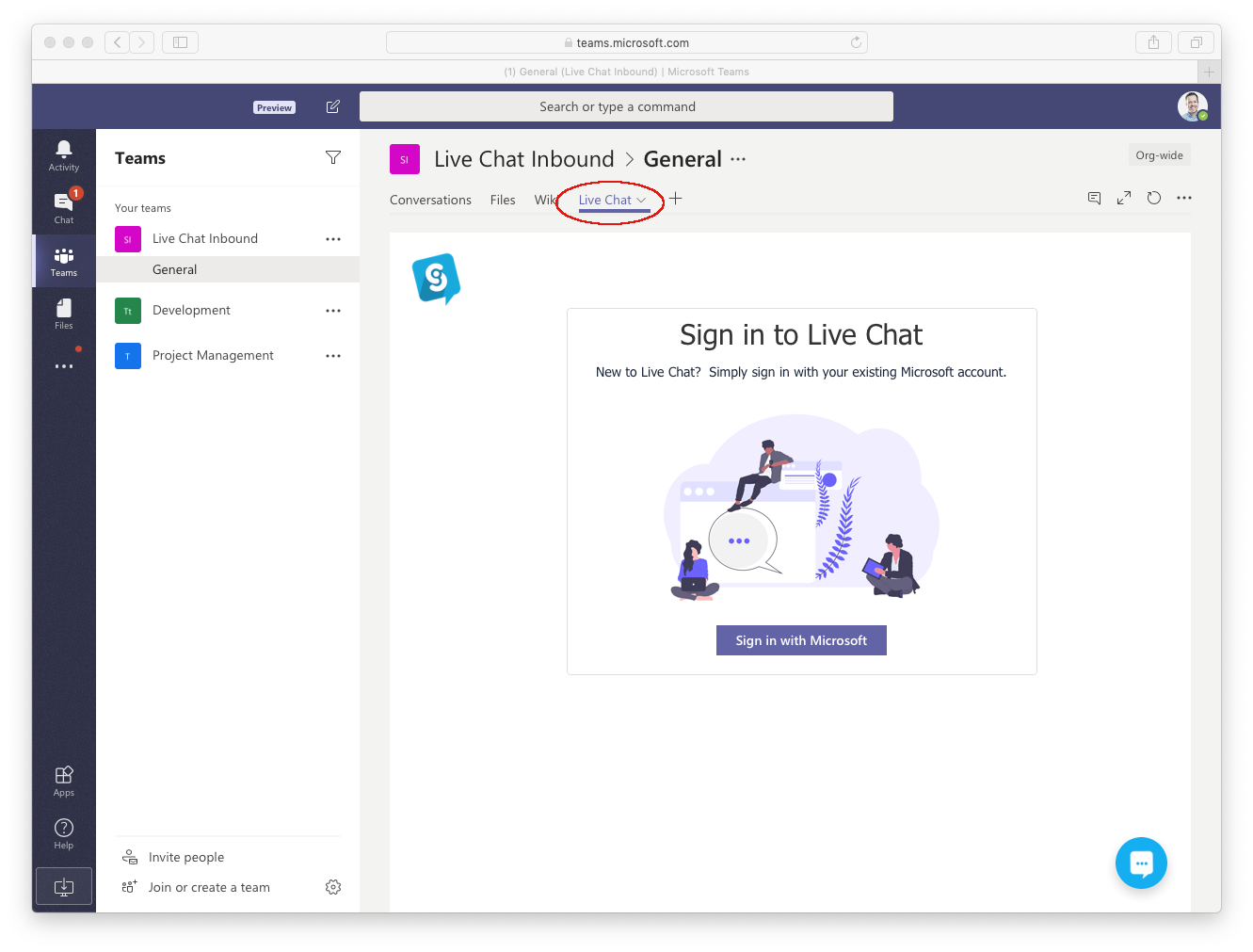This screenshot has width=1253, height=952.
Task: Select the Development team
Action: click(191, 311)
